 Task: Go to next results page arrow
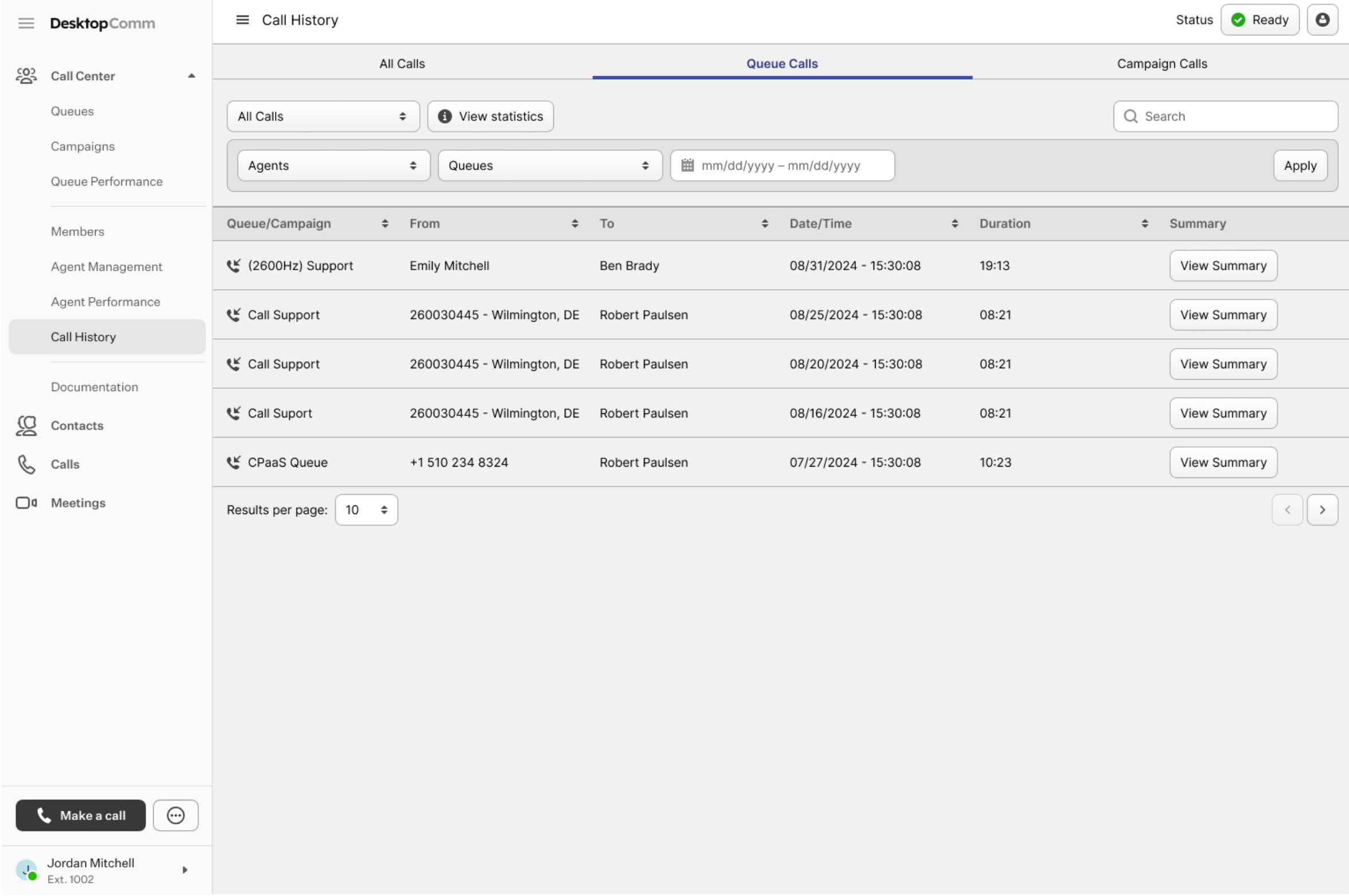point(1322,510)
